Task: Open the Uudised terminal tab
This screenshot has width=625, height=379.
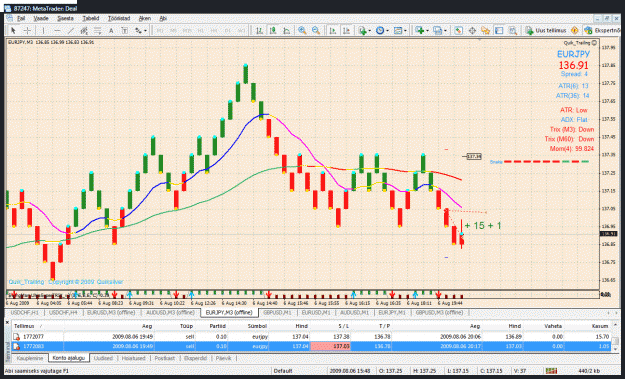Action: pyautogui.click(x=103, y=358)
